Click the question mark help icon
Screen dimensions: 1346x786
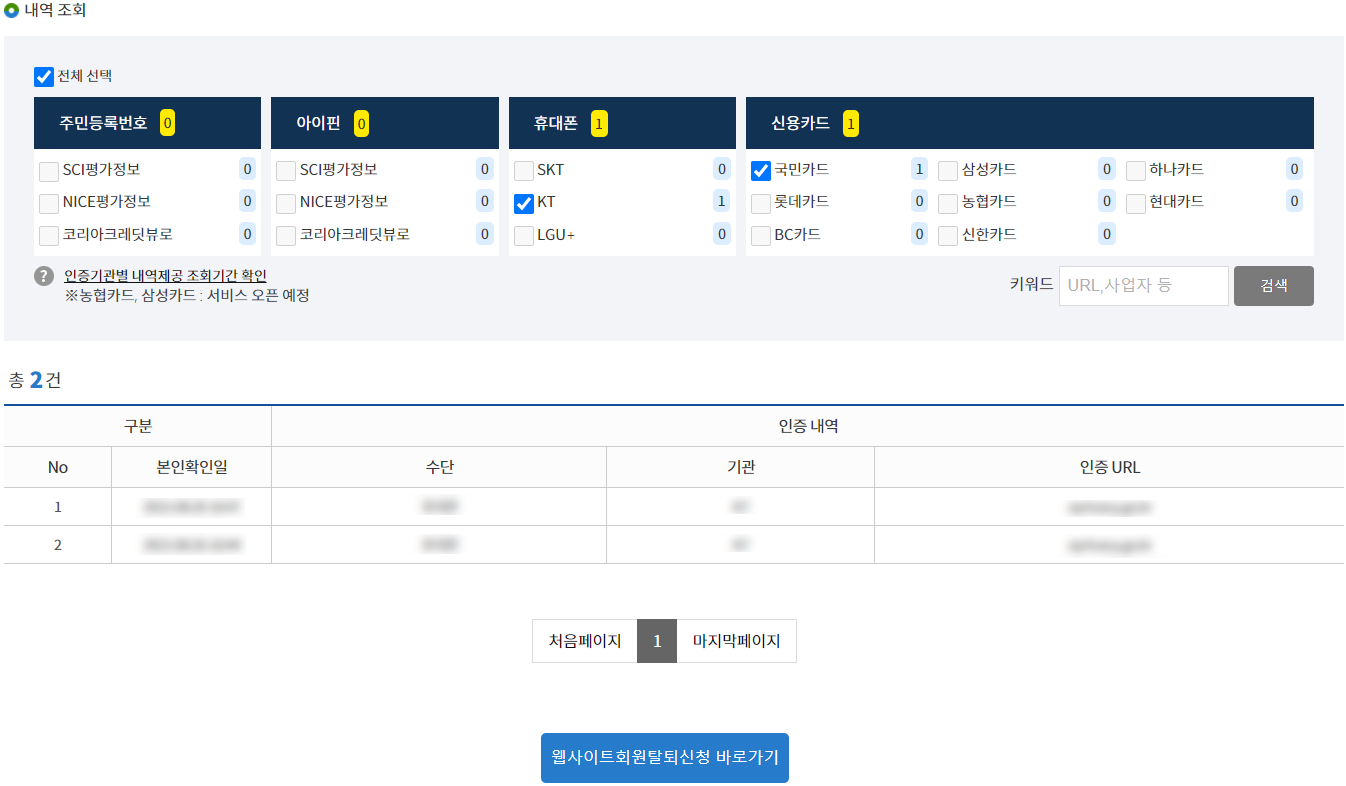point(44,276)
